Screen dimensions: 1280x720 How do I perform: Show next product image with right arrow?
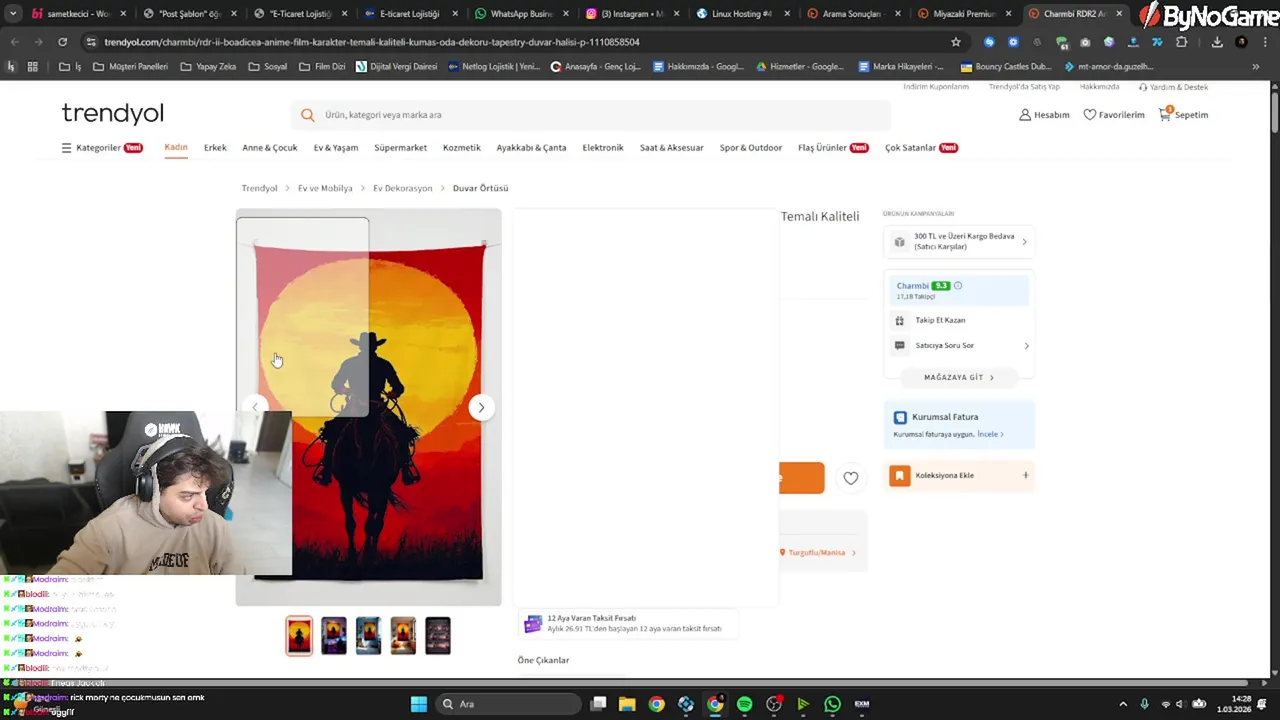pyautogui.click(x=481, y=407)
